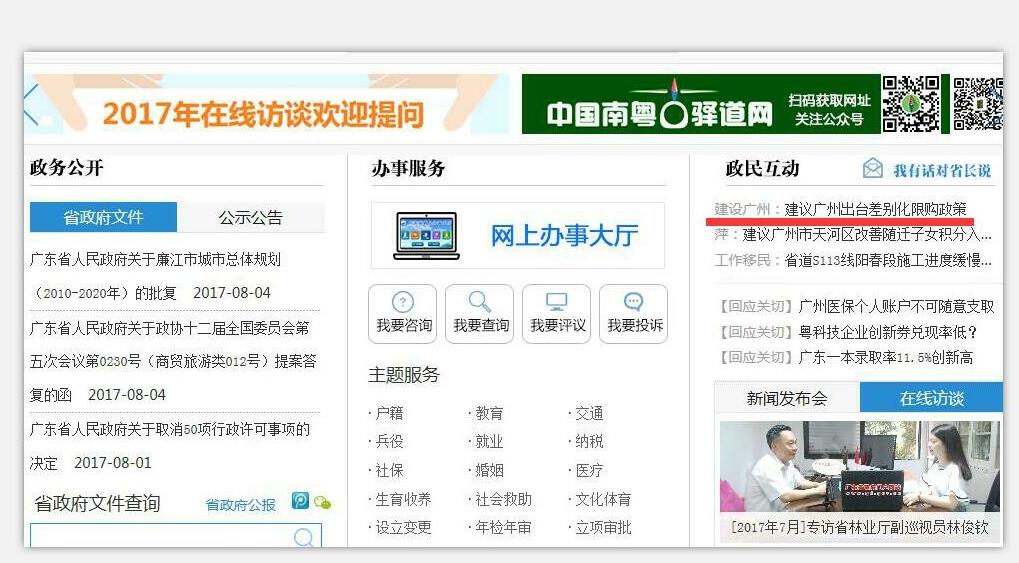Screen dimensions: 1019x563
Task: Open the 我要评议 monitor icon
Action: pos(556,302)
